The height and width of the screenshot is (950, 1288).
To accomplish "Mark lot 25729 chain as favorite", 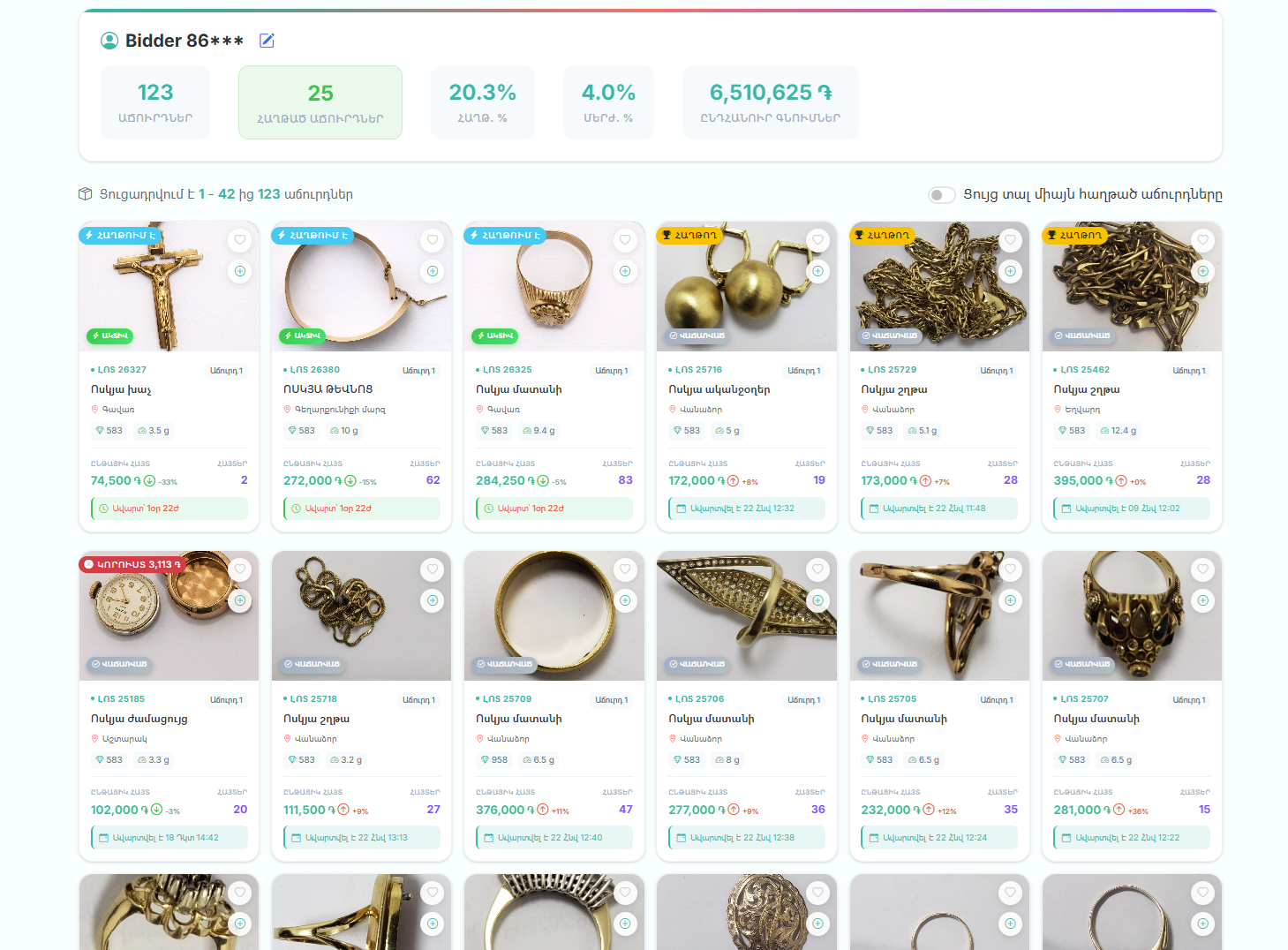I will (x=1010, y=240).
